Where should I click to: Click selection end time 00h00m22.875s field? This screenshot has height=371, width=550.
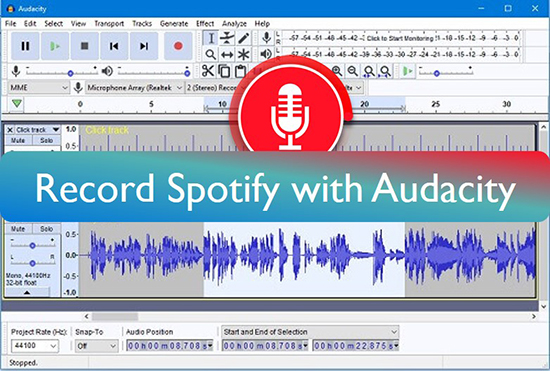[x=356, y=346]
